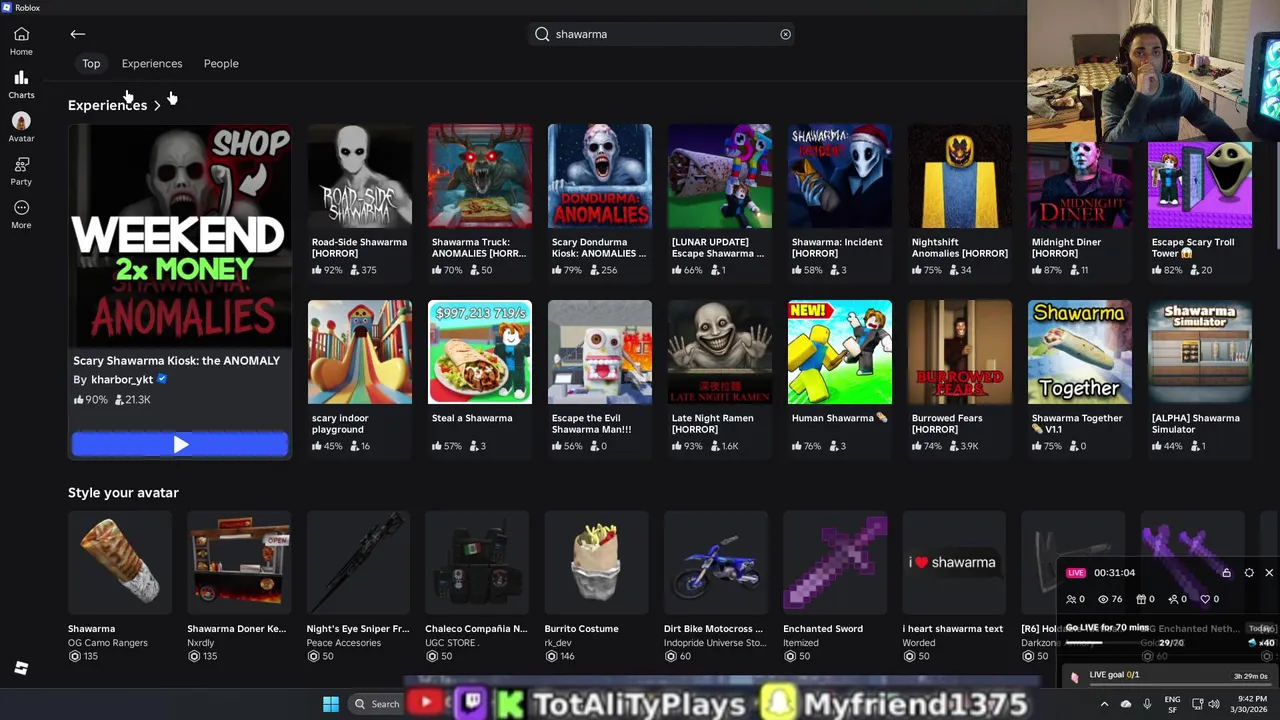Select i heart shawarma text item
The height and width of the screenshot is (720, 1280).
tap(954, 587)
